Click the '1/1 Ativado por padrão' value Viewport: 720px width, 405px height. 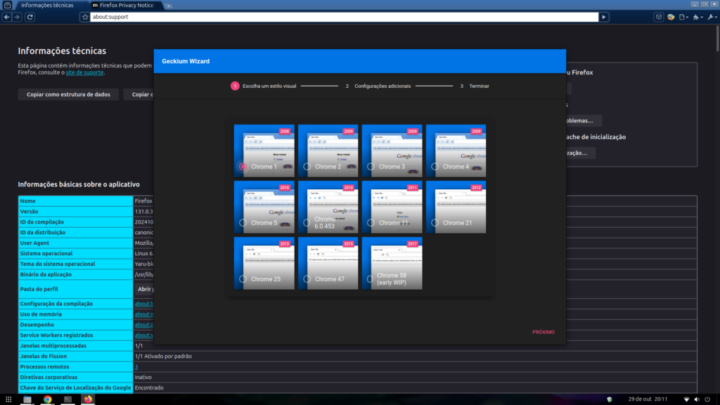click(x=163, y=356)
